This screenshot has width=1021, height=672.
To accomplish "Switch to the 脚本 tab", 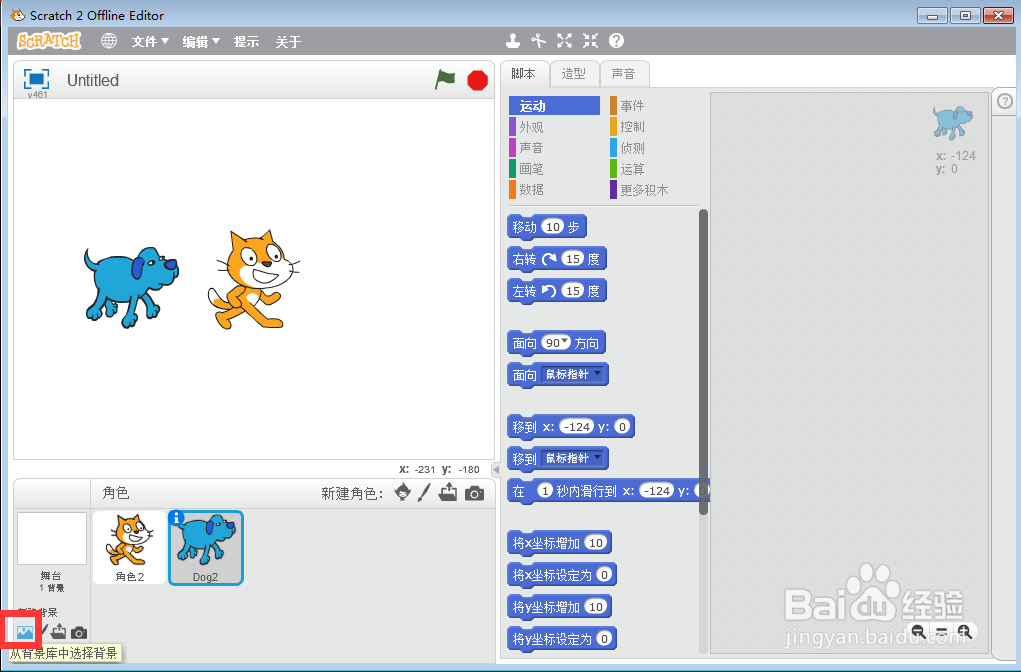I will [x=524, y=74].
